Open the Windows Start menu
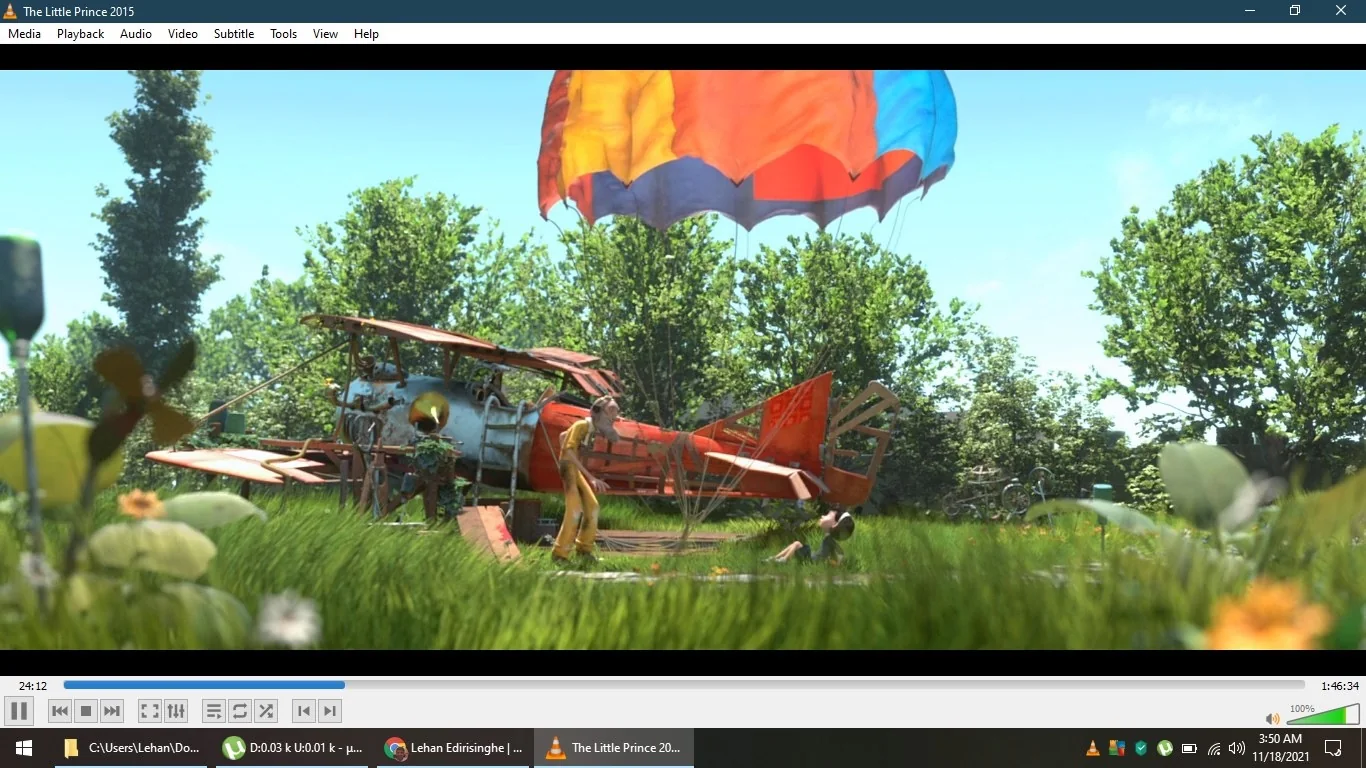This screenshot has width=1366, height=768. click(x=24, y=748)
